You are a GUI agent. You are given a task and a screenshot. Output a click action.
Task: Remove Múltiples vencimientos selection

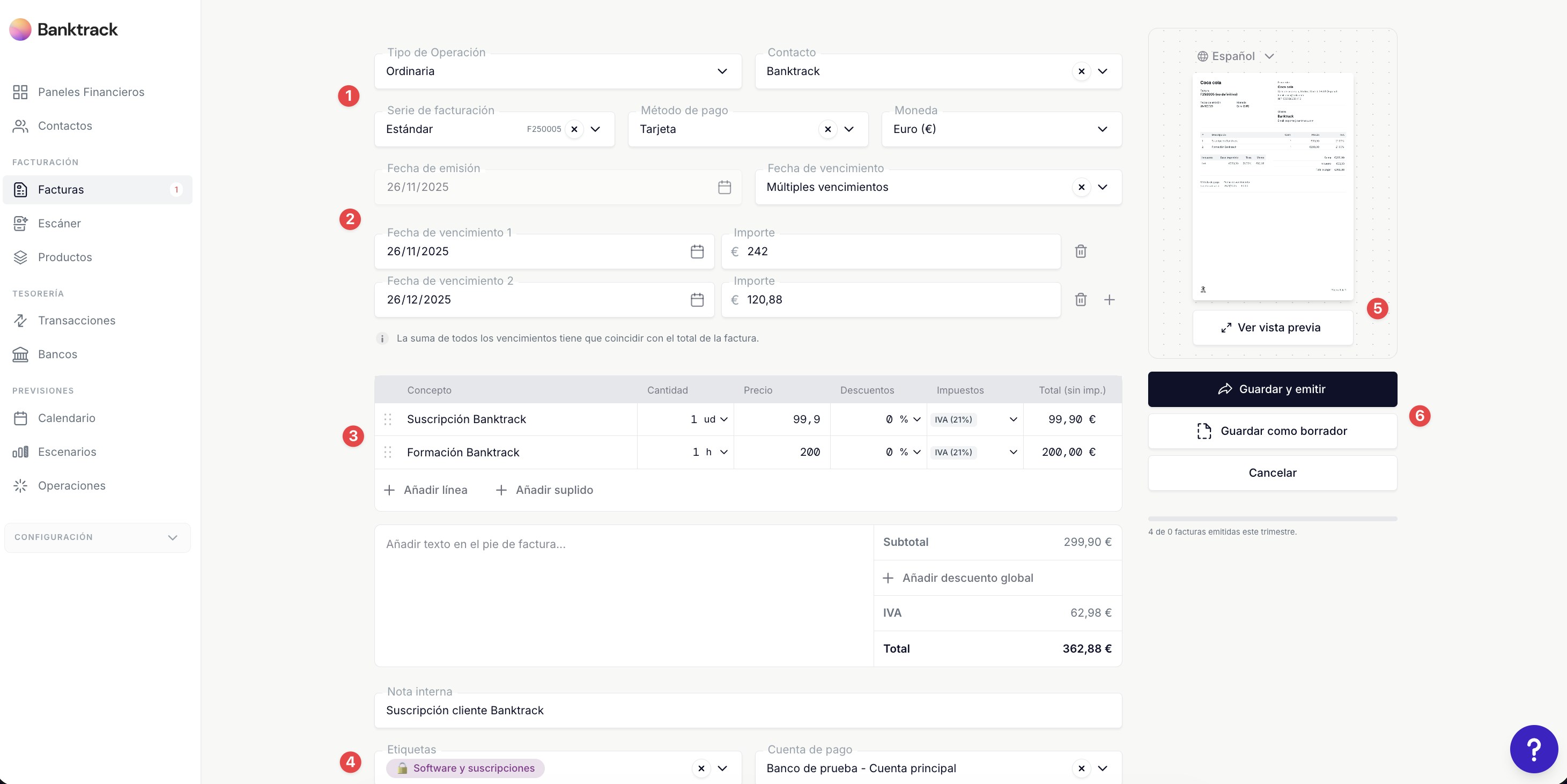coord(1081,187)
